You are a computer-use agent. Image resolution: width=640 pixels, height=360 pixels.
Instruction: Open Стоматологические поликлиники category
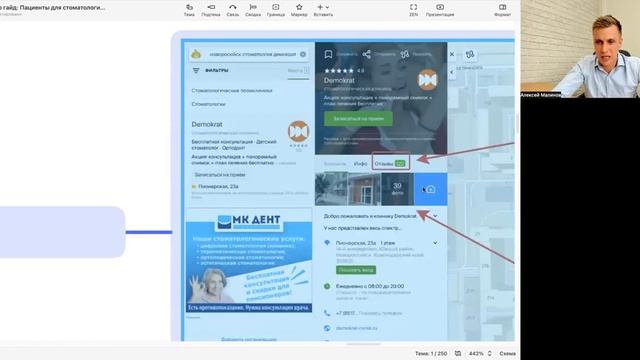pyautogui.click(x=232, y=91)
